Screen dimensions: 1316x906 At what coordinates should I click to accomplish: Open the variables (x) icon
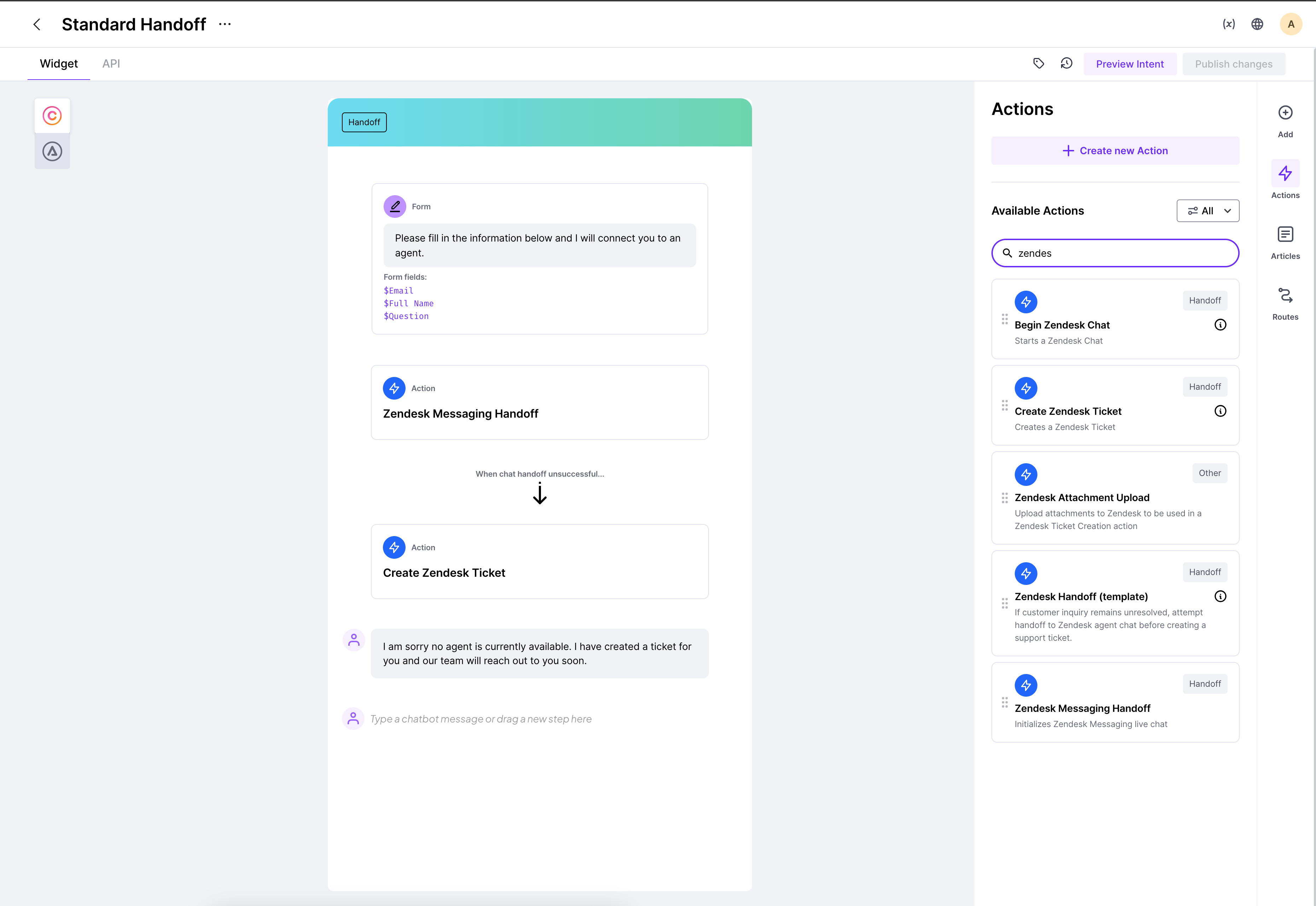pyautogui.click(x=1229, y=24)
